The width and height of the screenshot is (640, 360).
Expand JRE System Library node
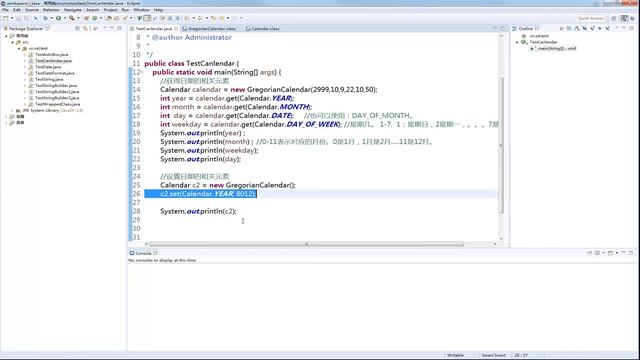13,110
